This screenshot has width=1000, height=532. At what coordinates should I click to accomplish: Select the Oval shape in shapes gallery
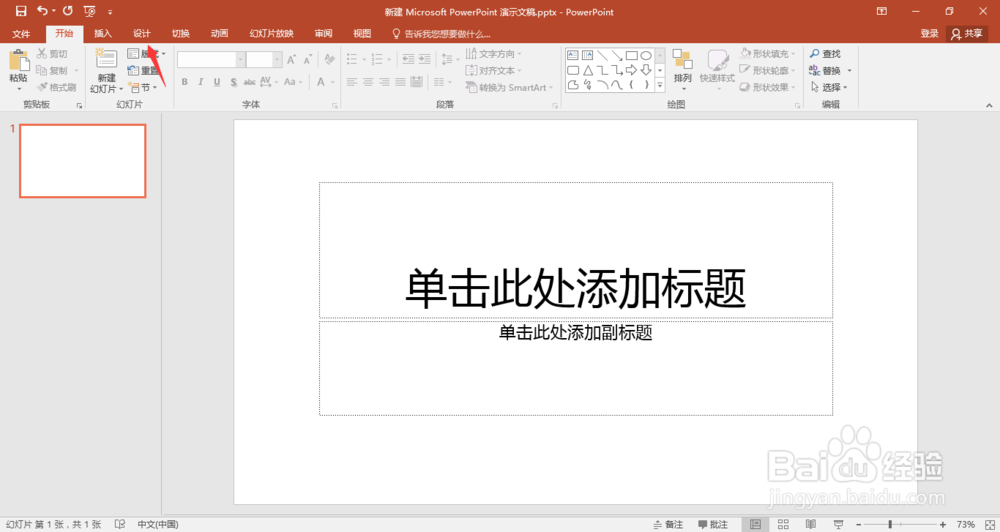[x=646, y=55]
